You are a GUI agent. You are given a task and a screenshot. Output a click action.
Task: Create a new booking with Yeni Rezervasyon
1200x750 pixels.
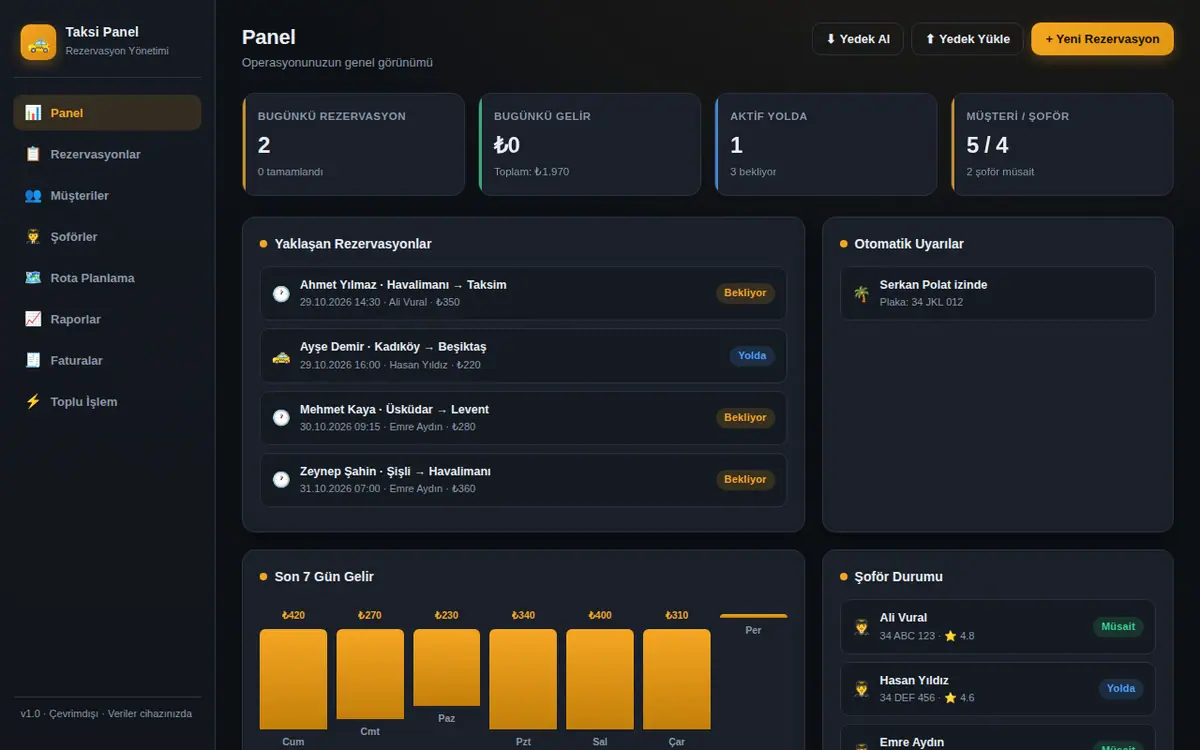point(1102,39)
